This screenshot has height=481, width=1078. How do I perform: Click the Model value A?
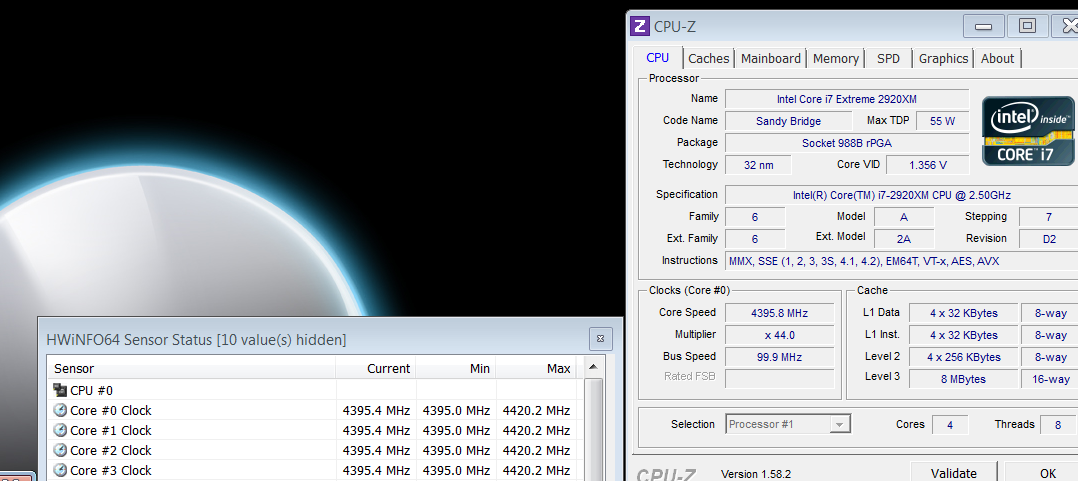(x=903, y=217)
